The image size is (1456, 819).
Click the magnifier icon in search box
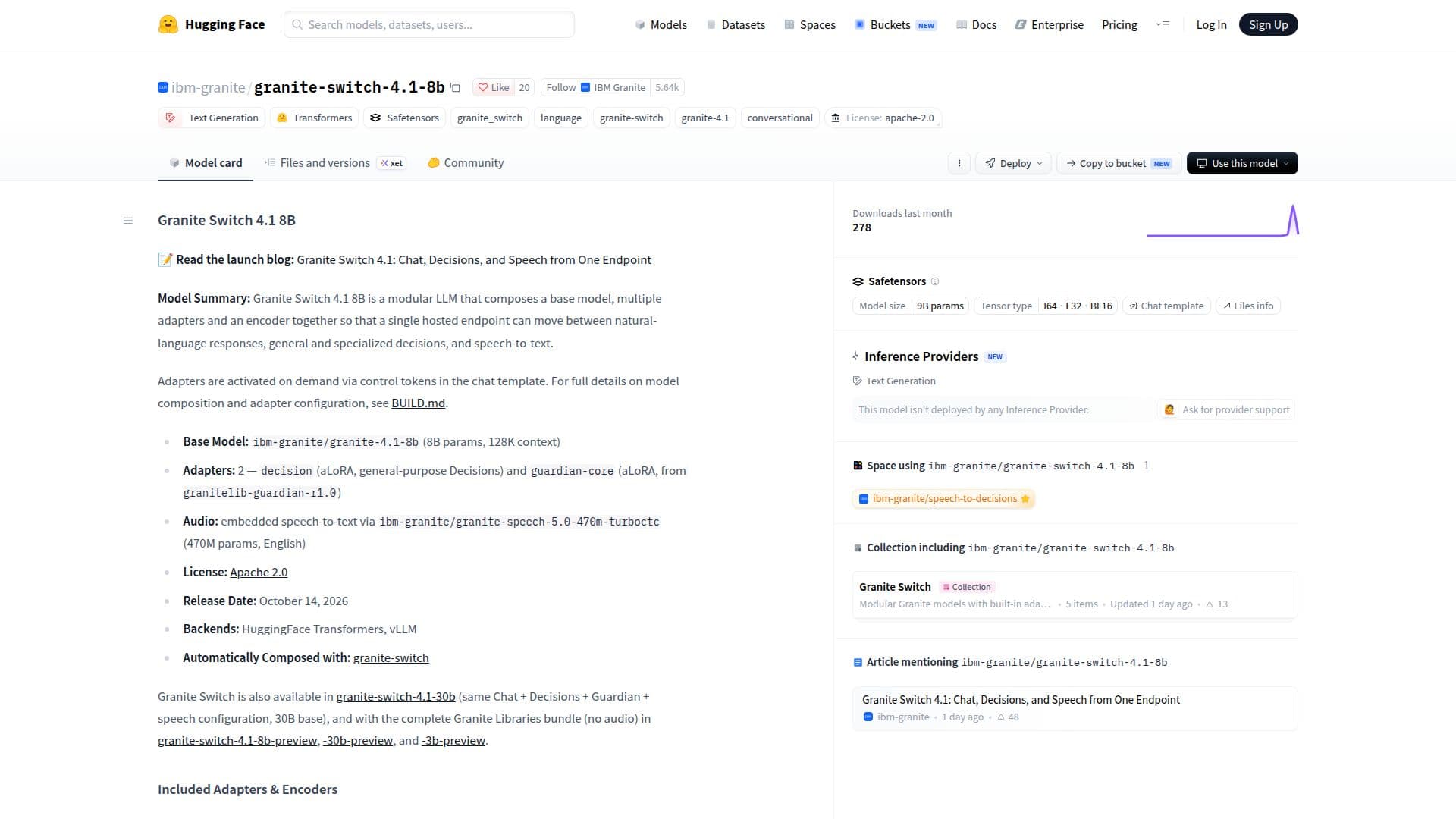click(298, 24)
